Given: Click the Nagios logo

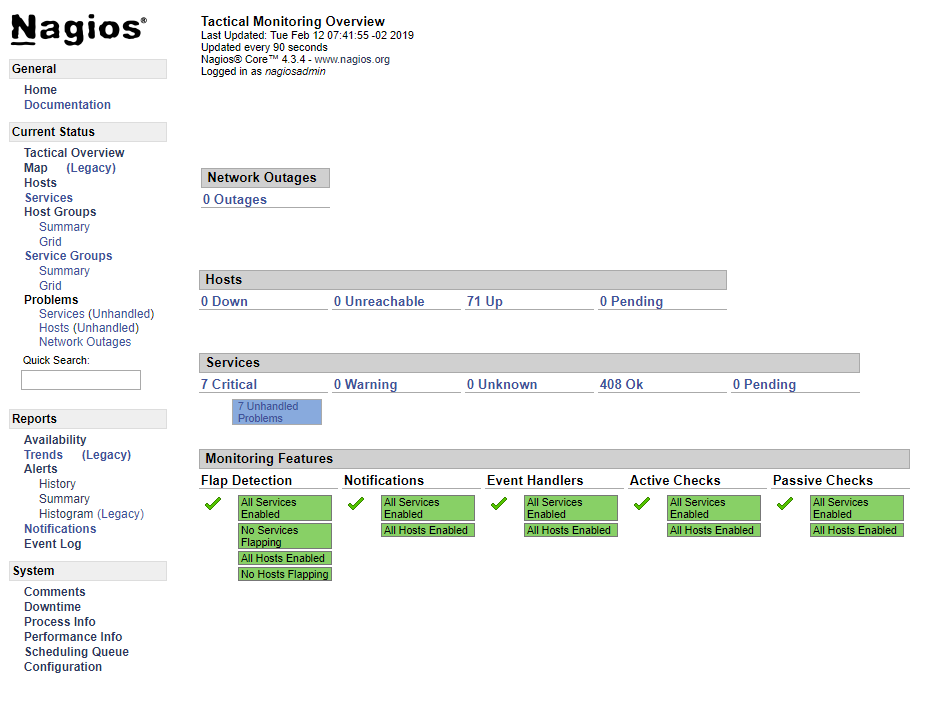Looking at the screenshot, I should point(78,30).
